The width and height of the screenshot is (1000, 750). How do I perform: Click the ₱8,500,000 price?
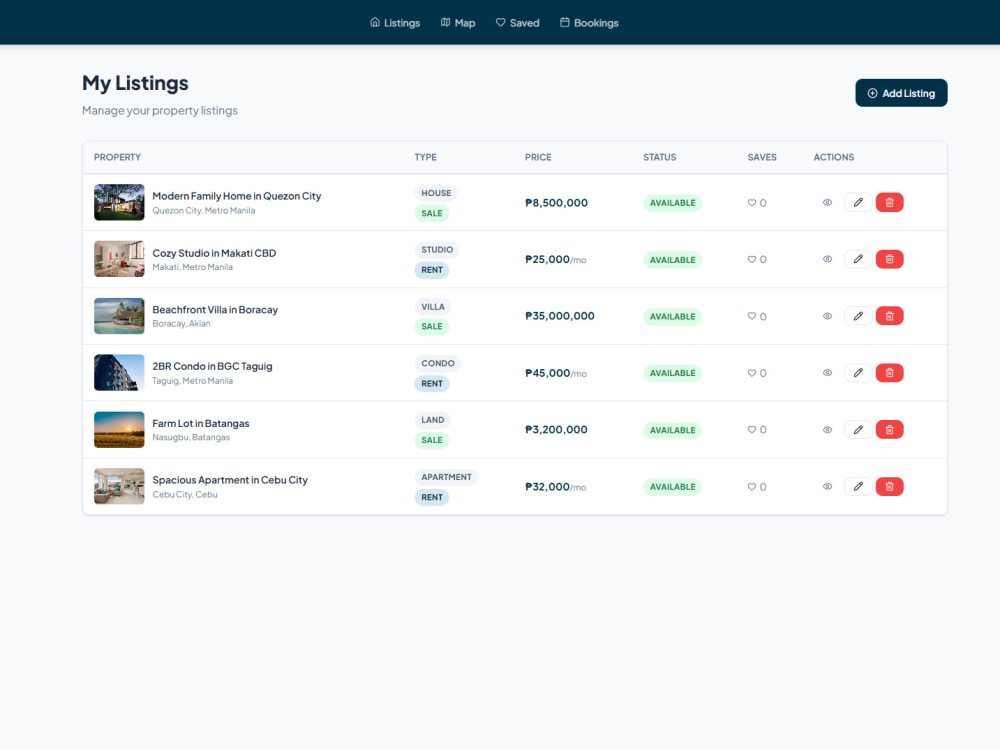556,203
